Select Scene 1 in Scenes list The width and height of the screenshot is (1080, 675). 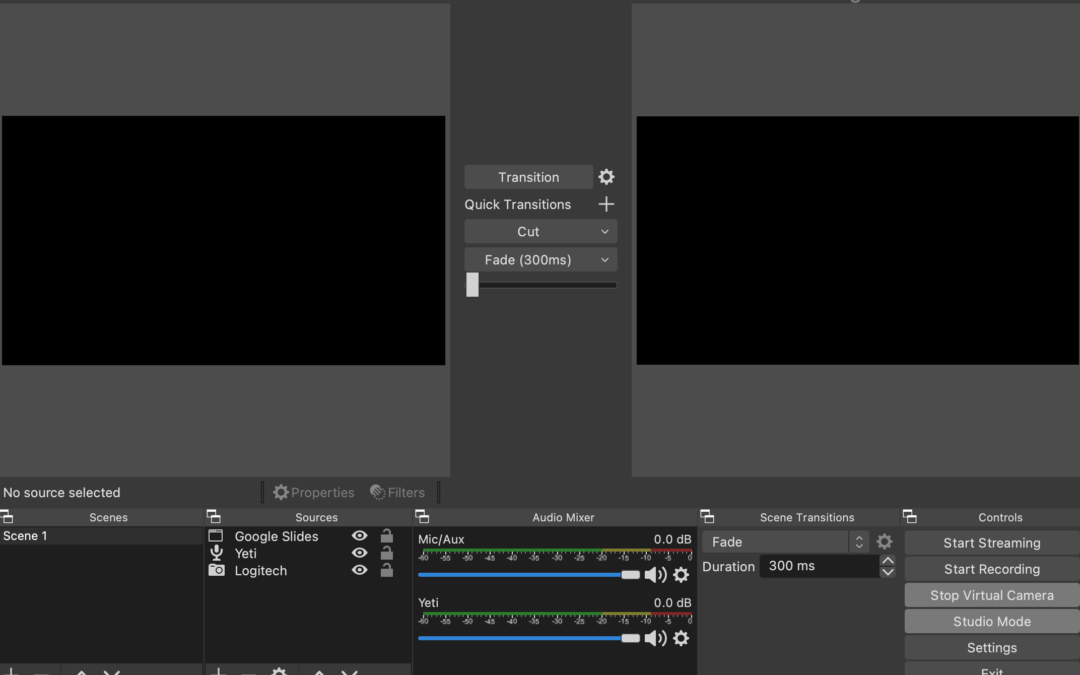click(100, 536)
